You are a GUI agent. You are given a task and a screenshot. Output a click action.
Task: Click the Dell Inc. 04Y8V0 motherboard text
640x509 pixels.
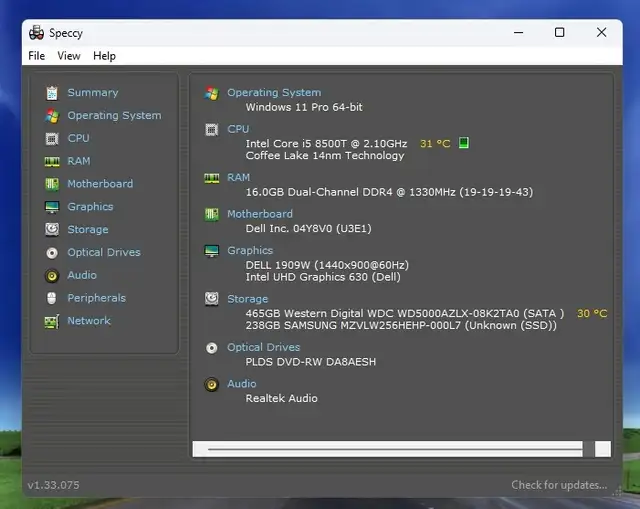308,229
